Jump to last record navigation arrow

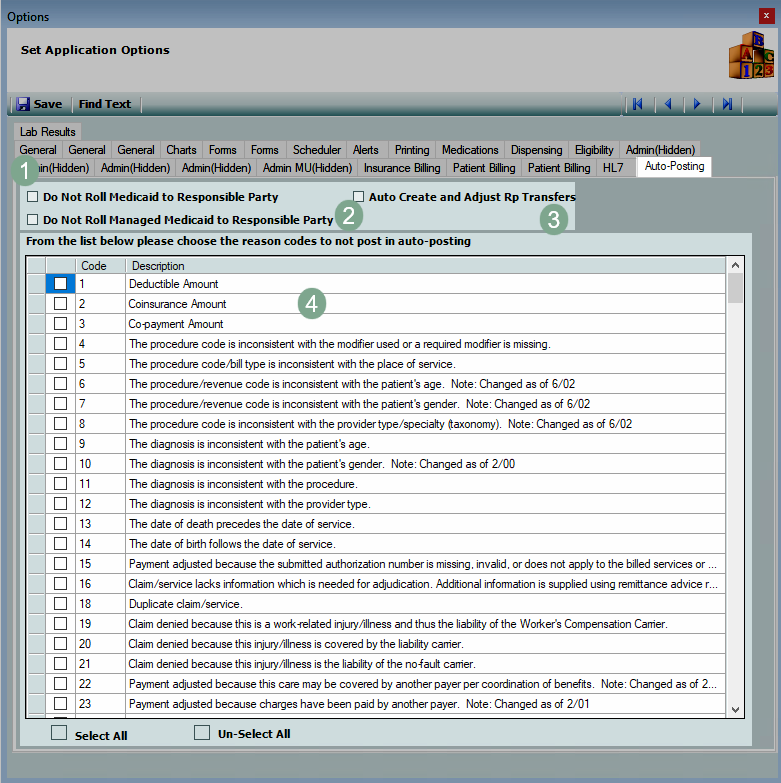727,104
